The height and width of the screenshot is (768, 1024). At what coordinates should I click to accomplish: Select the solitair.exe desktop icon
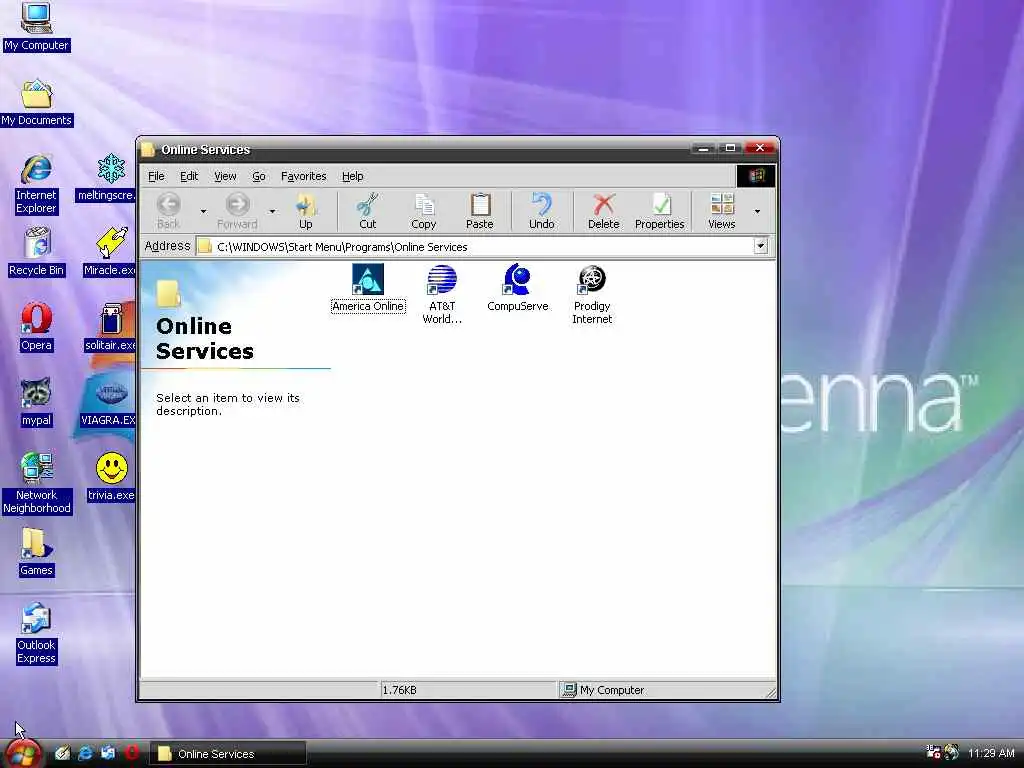(110, 327)
